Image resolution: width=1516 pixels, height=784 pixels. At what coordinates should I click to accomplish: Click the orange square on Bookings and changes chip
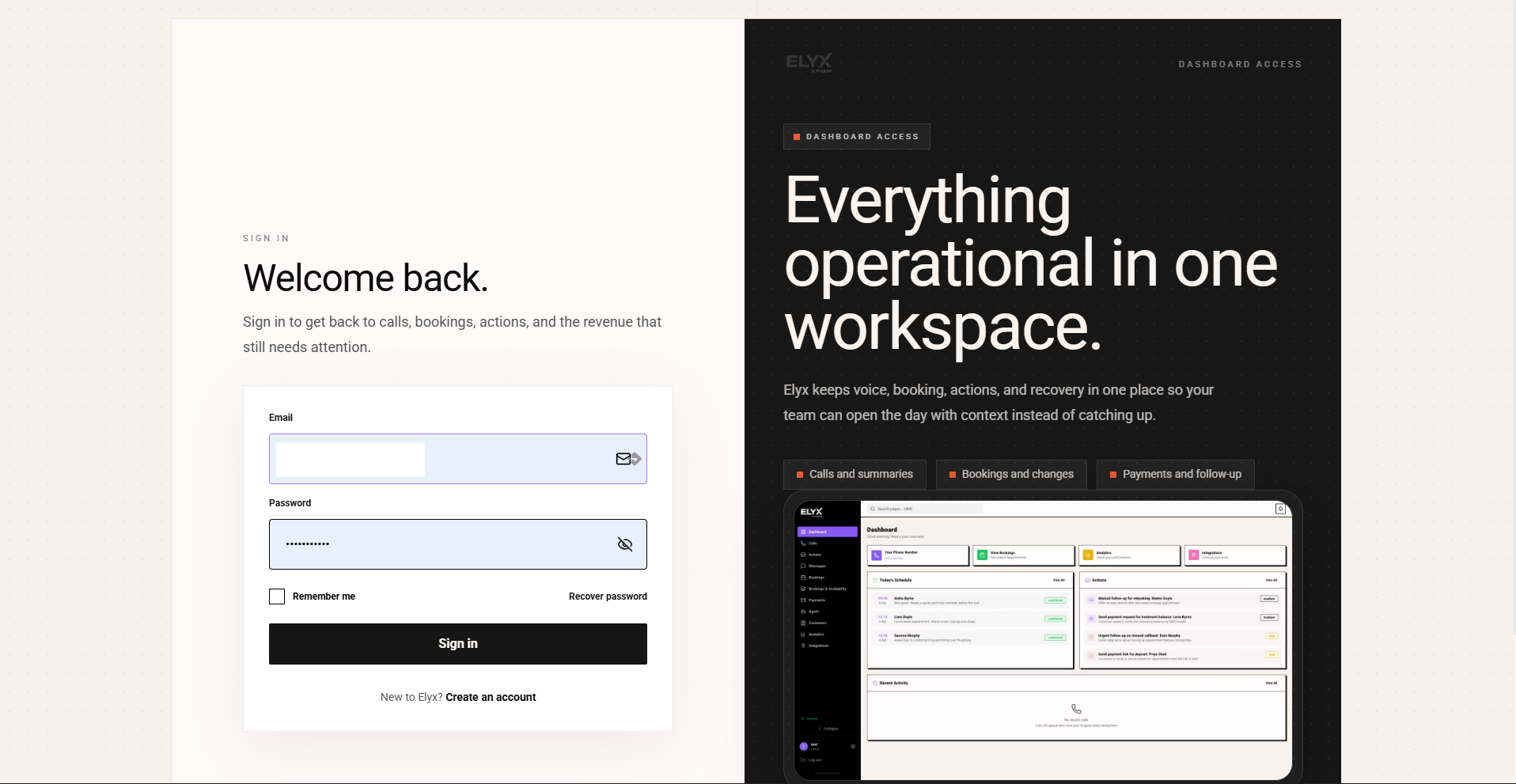953,475
